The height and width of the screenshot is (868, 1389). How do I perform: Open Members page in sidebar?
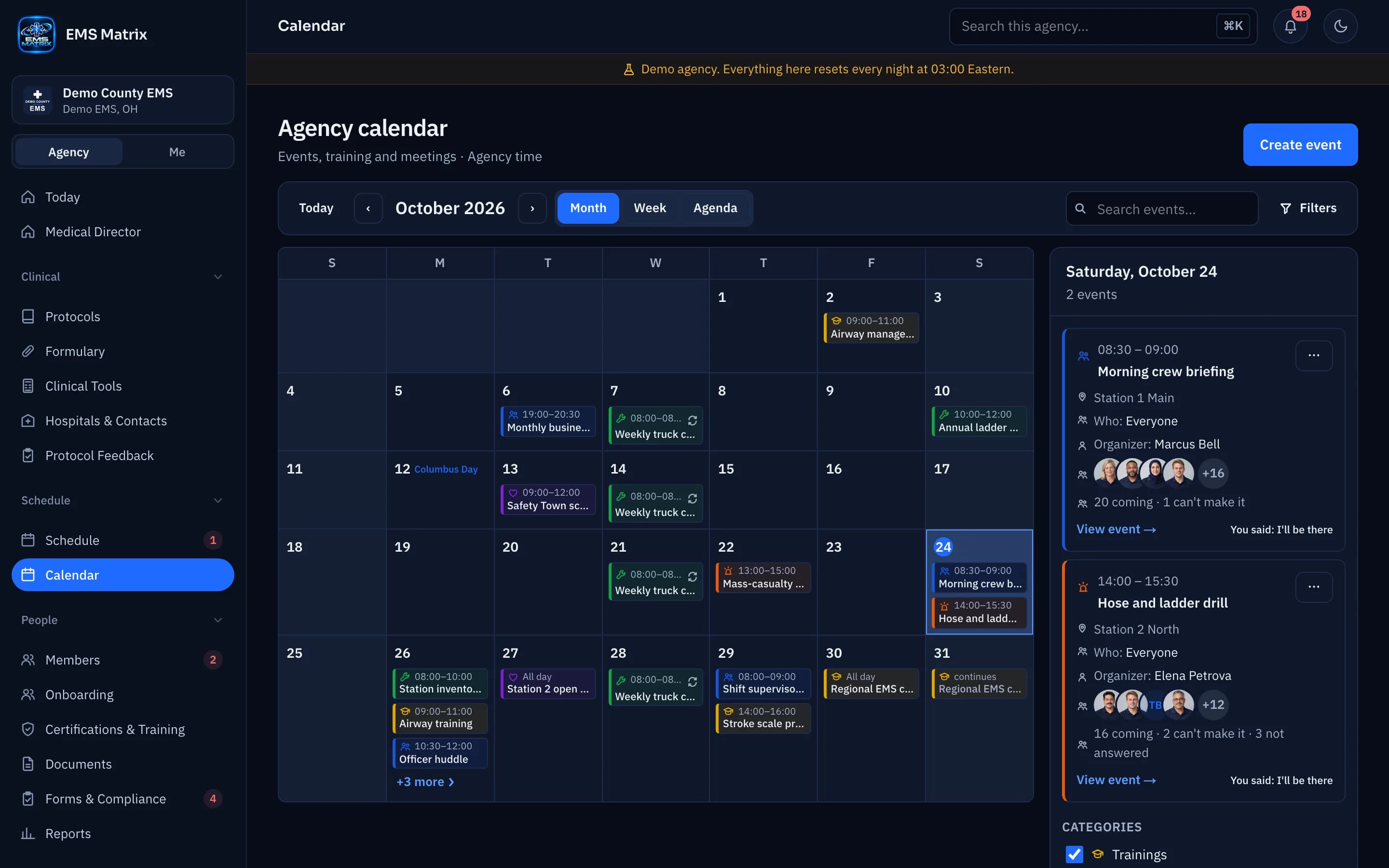click(123, 660)
